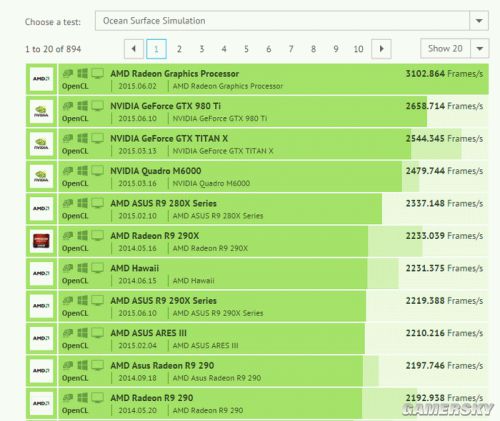Image resolution: width=500 pixels, height=421 pixels.
Task: Click the Windows icon in GTX TITAN X row
Action: [83, 138]
